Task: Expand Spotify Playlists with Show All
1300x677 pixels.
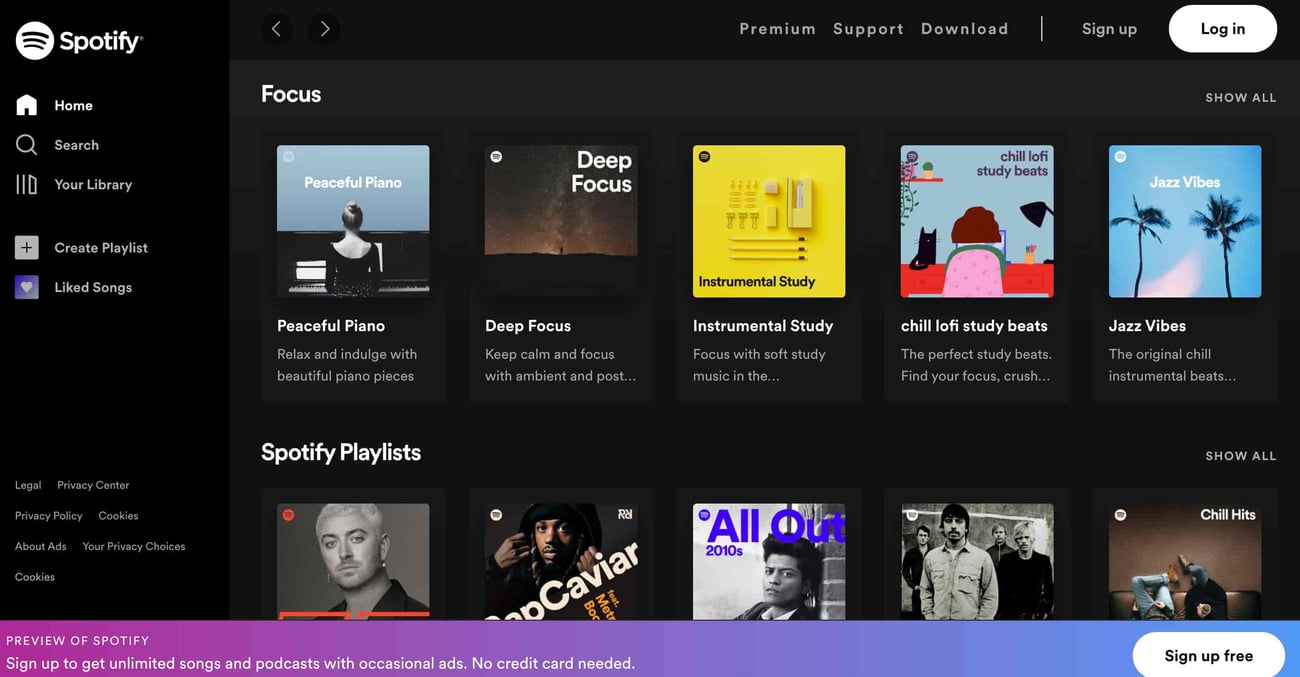Action: tap(1240, 456)
